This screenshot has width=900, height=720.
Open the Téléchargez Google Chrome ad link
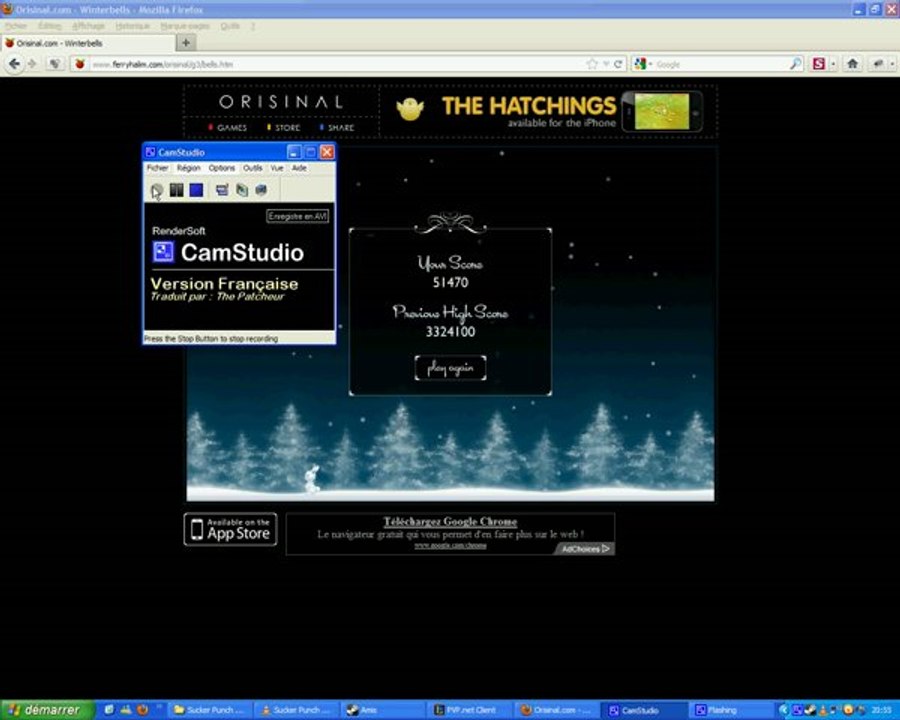[x=450, y=521]
